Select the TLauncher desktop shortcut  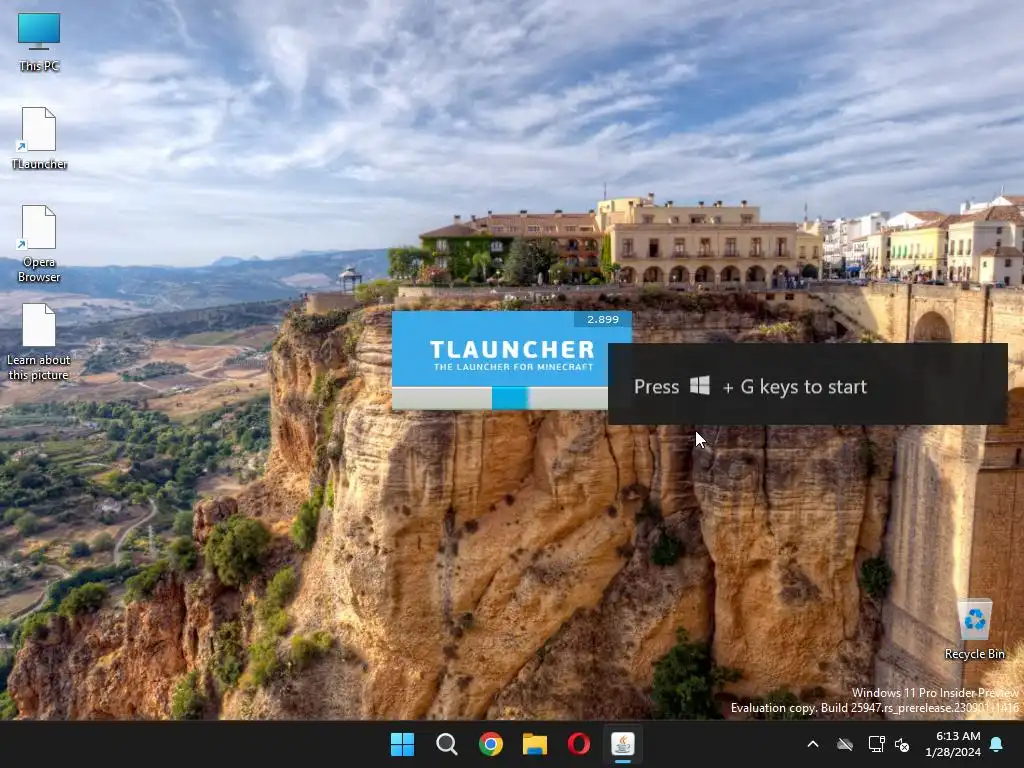[39, 138]
